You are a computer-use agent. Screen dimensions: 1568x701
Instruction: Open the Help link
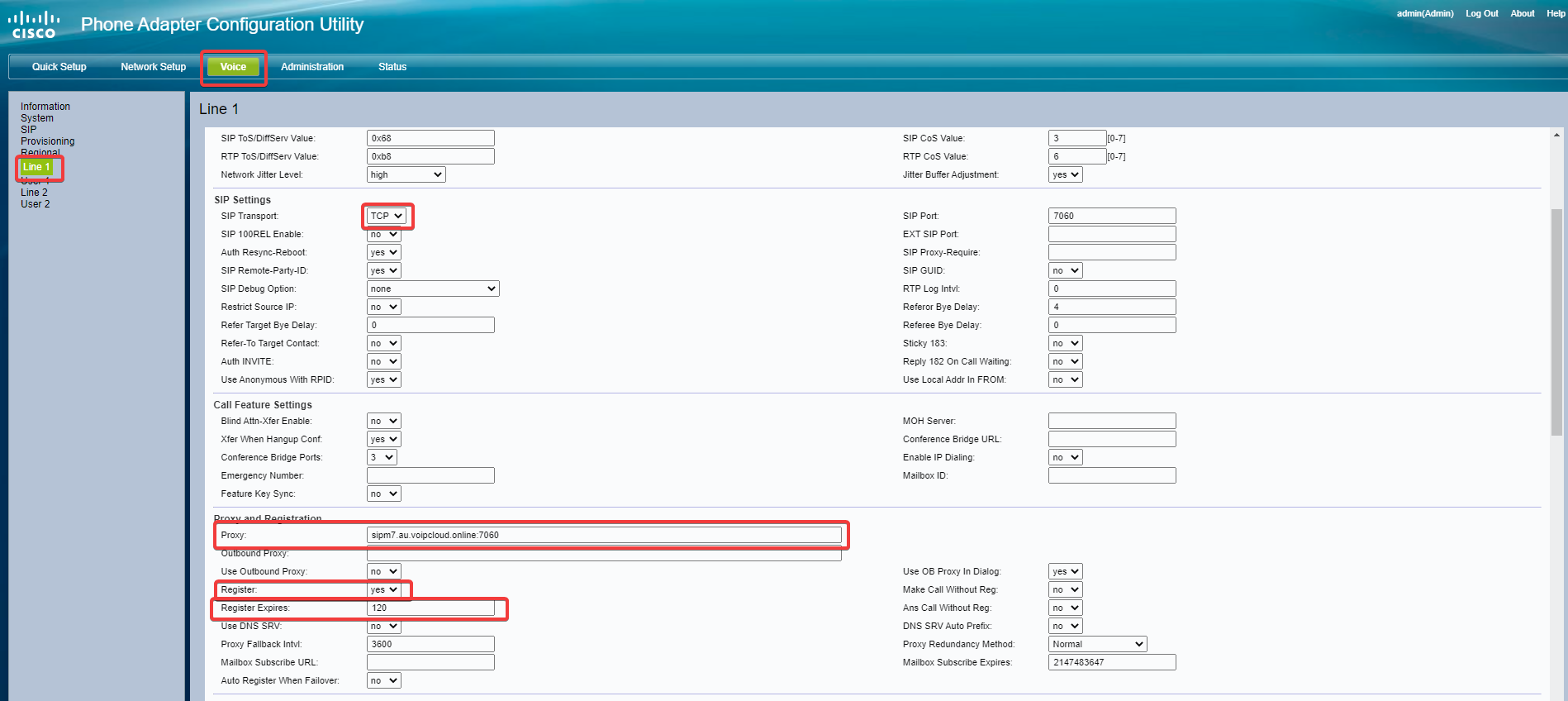pyautogui.click(x=1556, y=13)
